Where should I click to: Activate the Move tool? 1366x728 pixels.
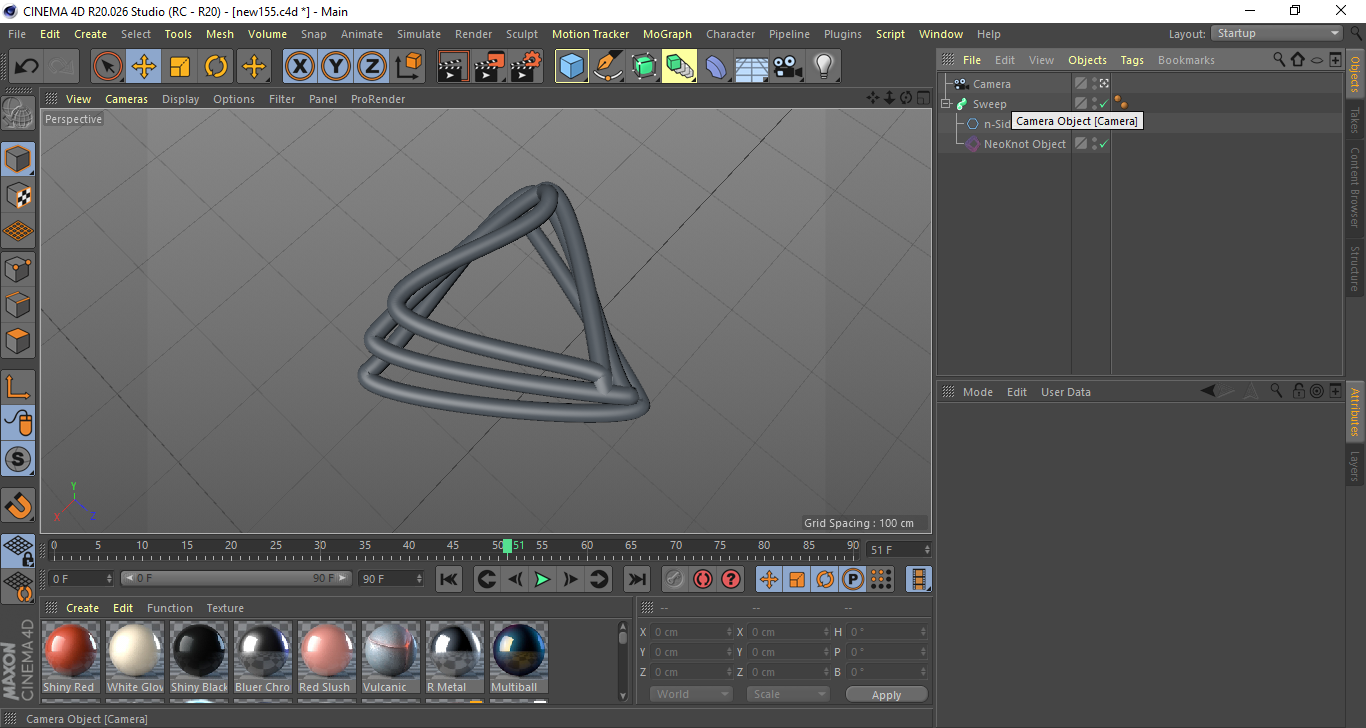coord(144,67)
